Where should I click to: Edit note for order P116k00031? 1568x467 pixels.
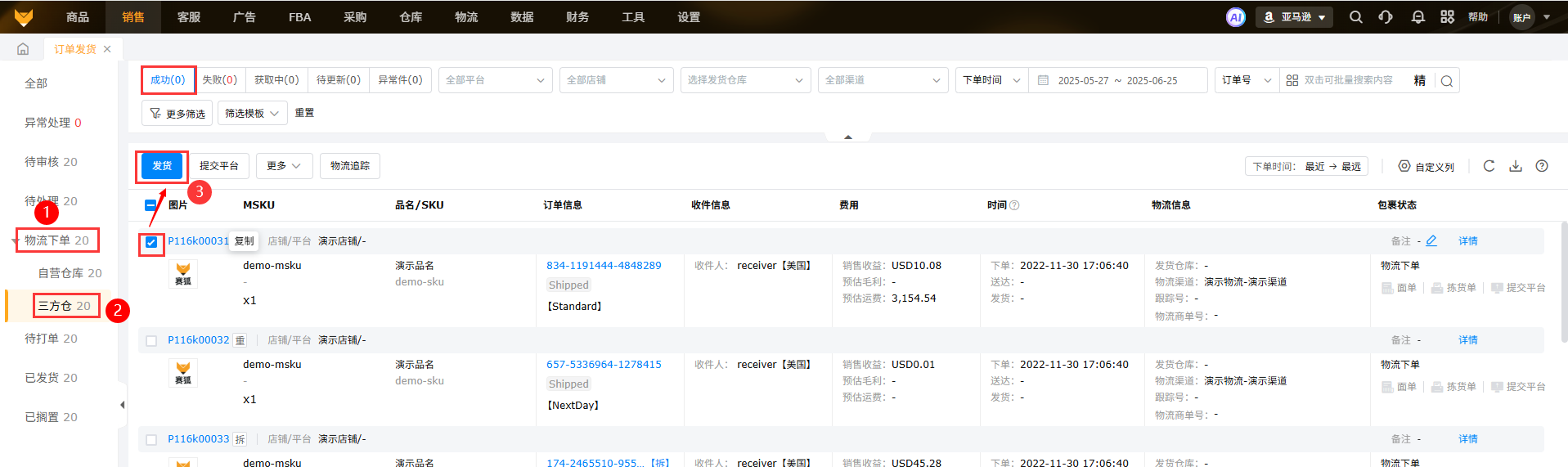coord(1431,240)
